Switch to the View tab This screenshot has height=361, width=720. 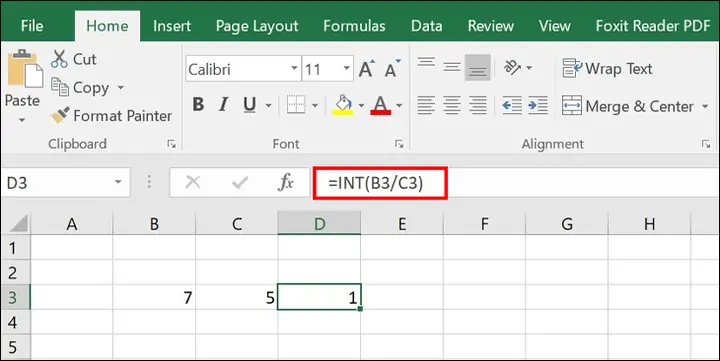coord(554,26)
